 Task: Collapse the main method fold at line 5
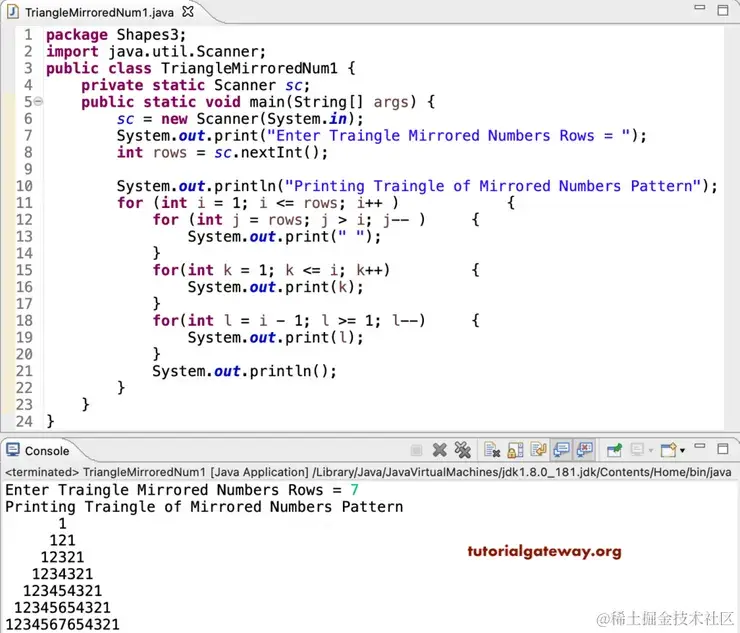(38, 101)
